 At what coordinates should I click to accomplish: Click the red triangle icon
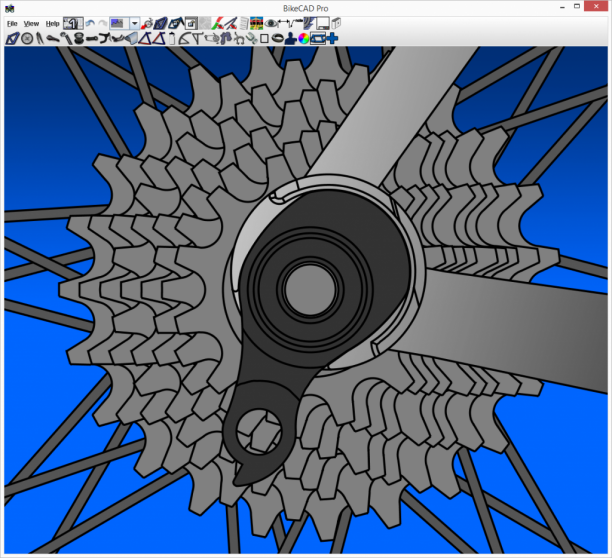tap(159, 39)
